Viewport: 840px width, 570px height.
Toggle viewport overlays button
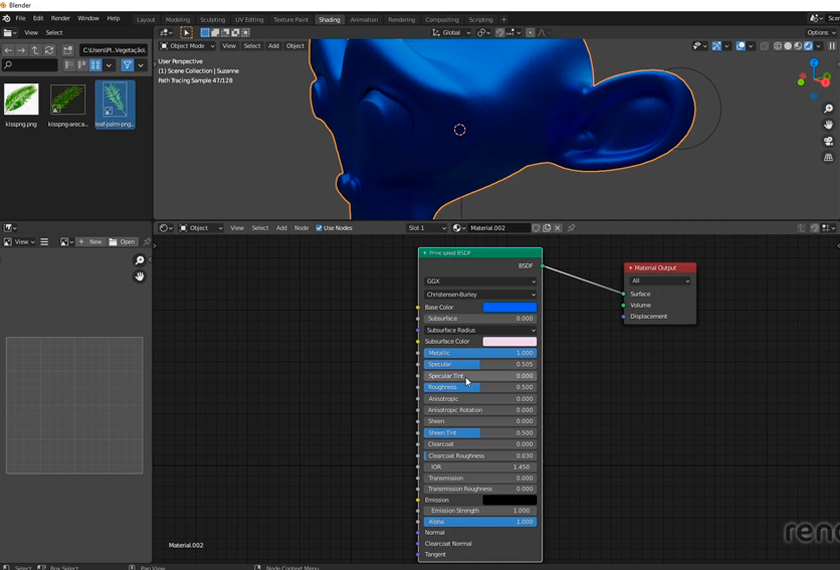pos(742,46)
